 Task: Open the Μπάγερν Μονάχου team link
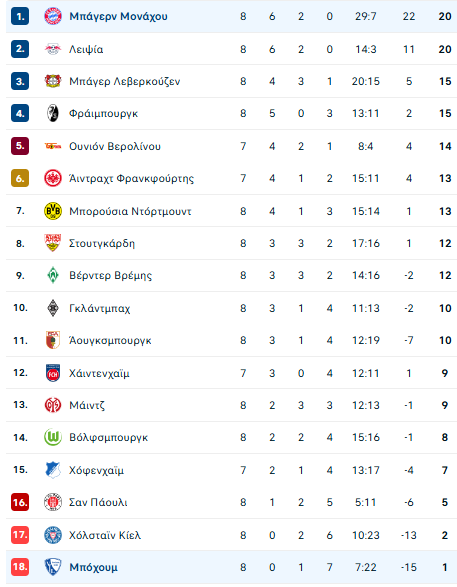point(118,16)
